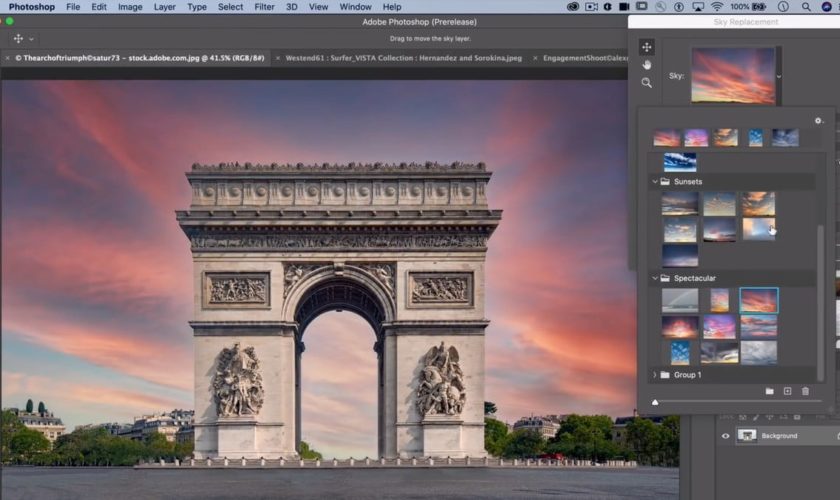Open the Layer menu
The width and height of the screenshot is (840, 500).
pyautogui.click(x=164, y=7)
